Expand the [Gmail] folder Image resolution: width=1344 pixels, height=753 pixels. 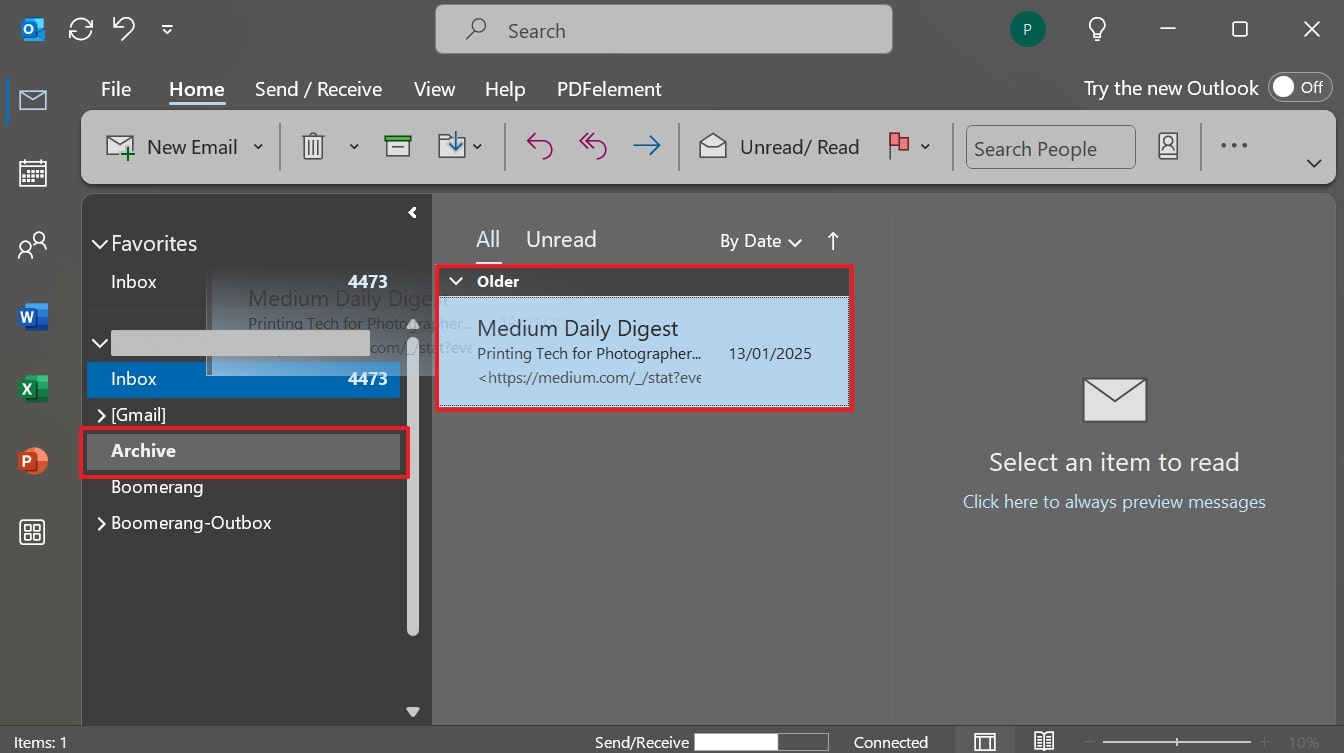101,415
